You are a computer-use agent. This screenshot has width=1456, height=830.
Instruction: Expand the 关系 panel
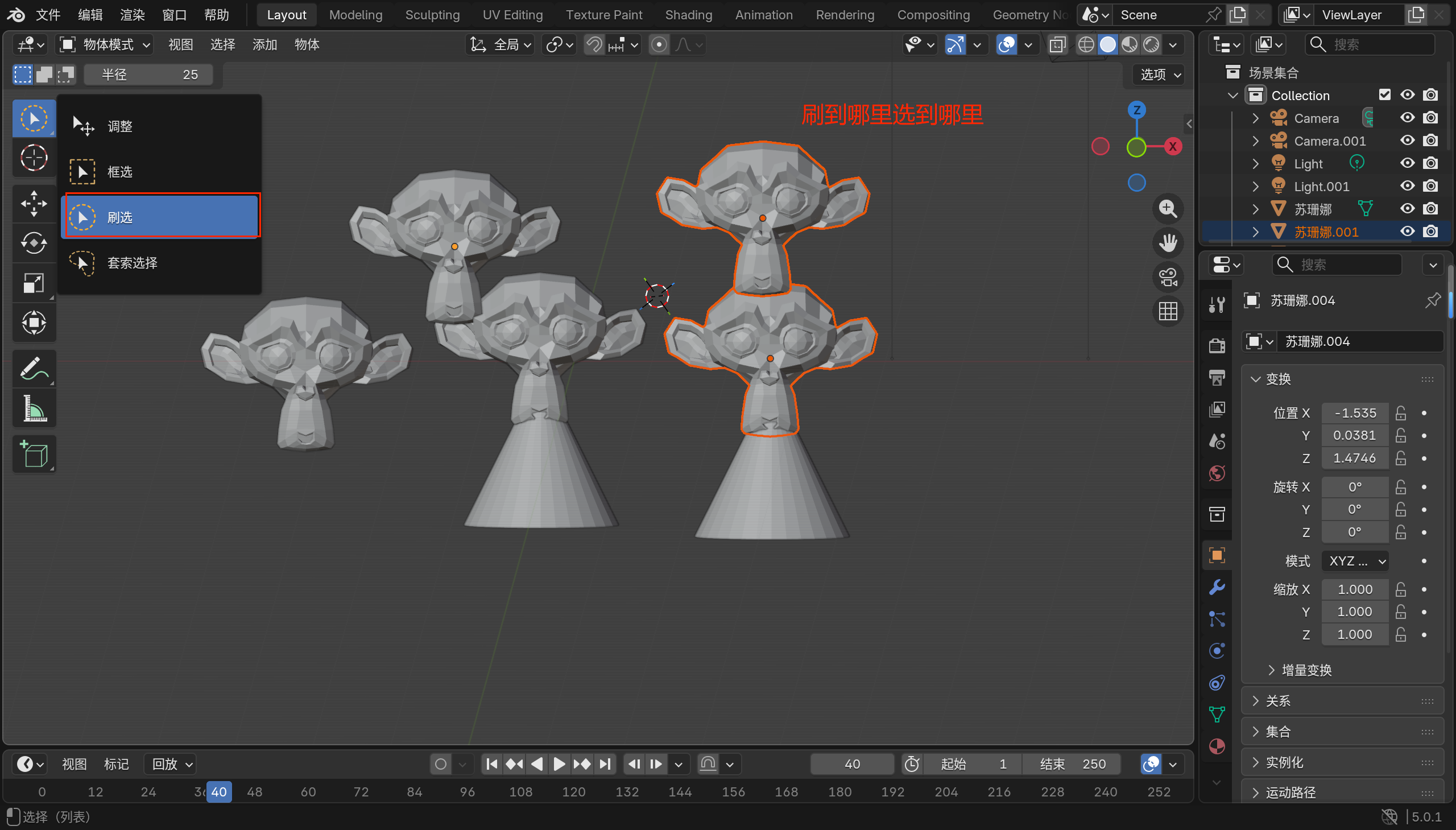(1277, 701)
